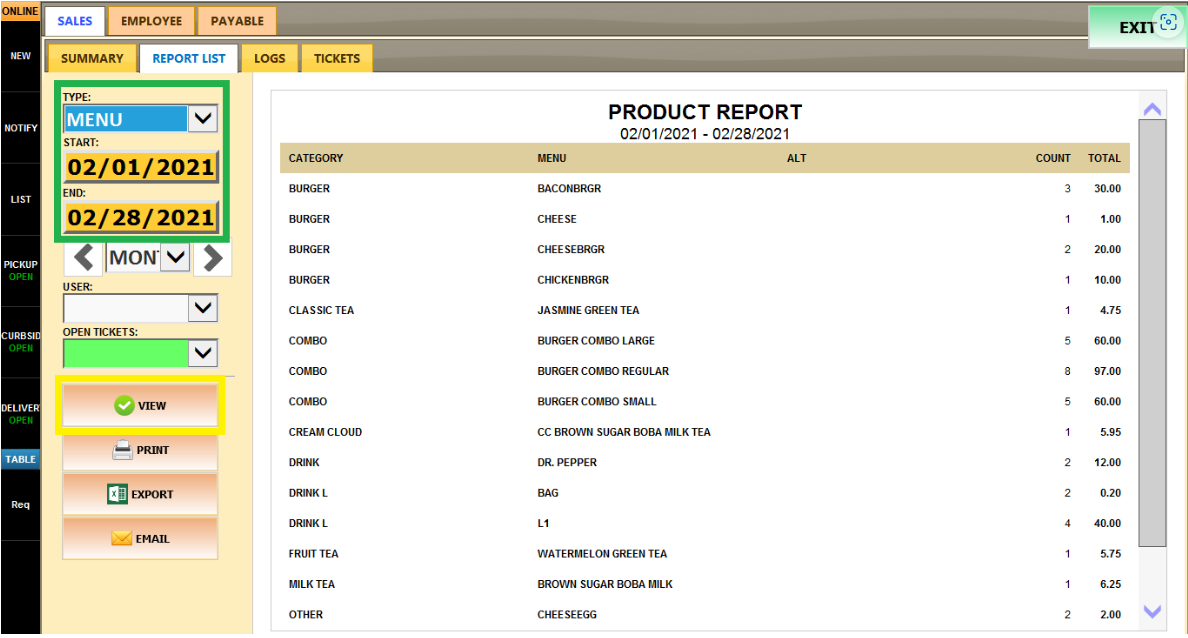Open the TYPE dropdown showing MENU

tap(203, 119)
